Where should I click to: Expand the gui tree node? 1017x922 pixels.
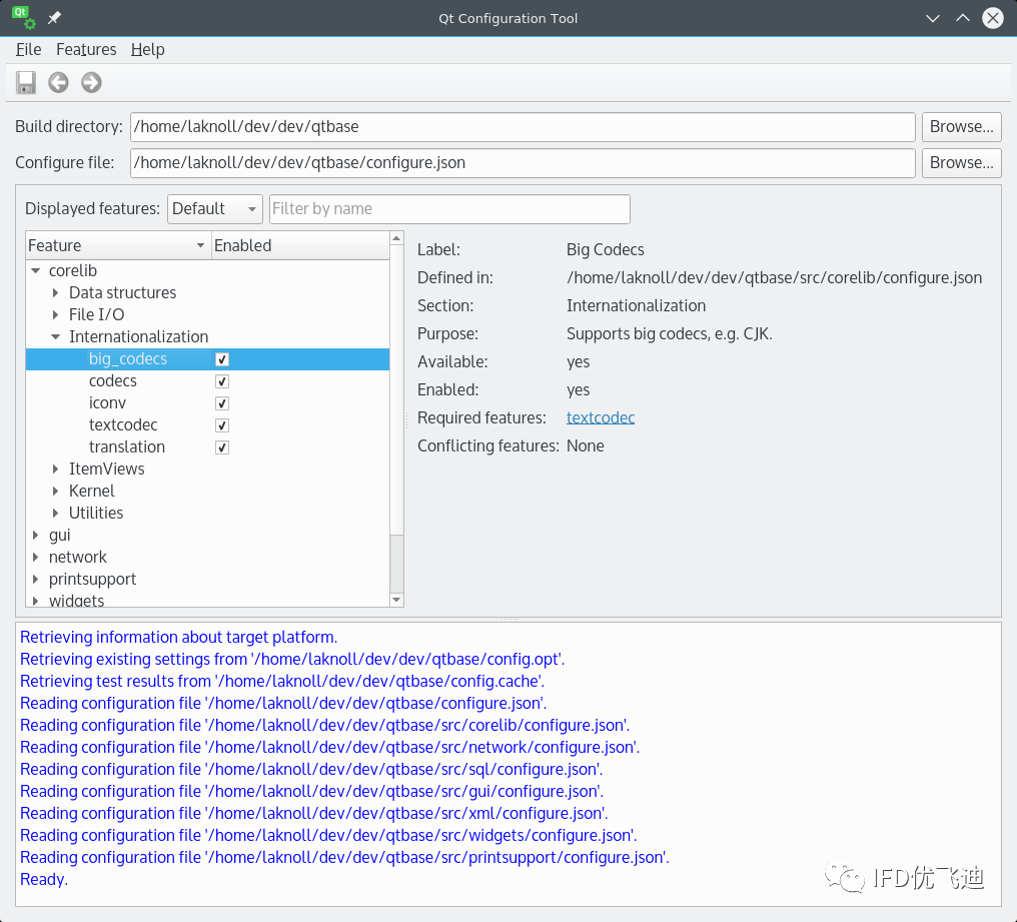[36, 535]
